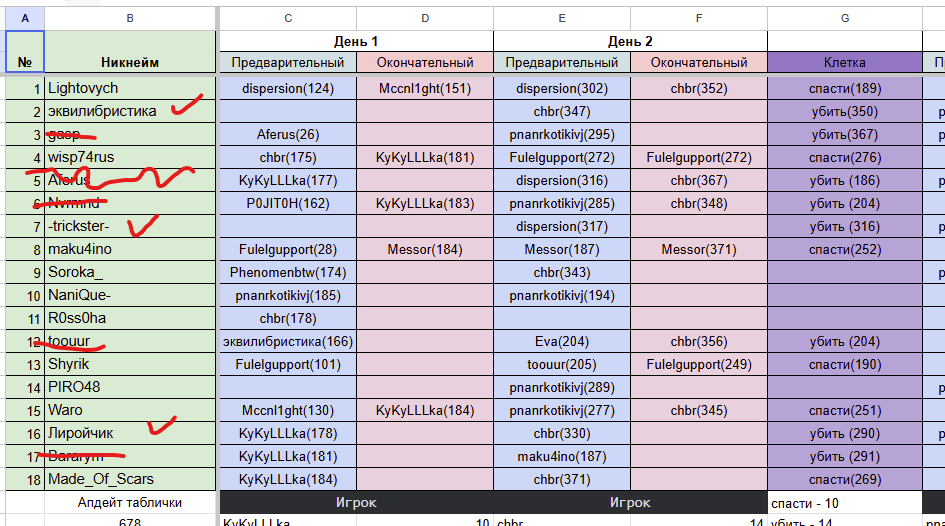Screen dimensions: 945x526
Task: Click the column G header
Action: [x=845, y=18]
